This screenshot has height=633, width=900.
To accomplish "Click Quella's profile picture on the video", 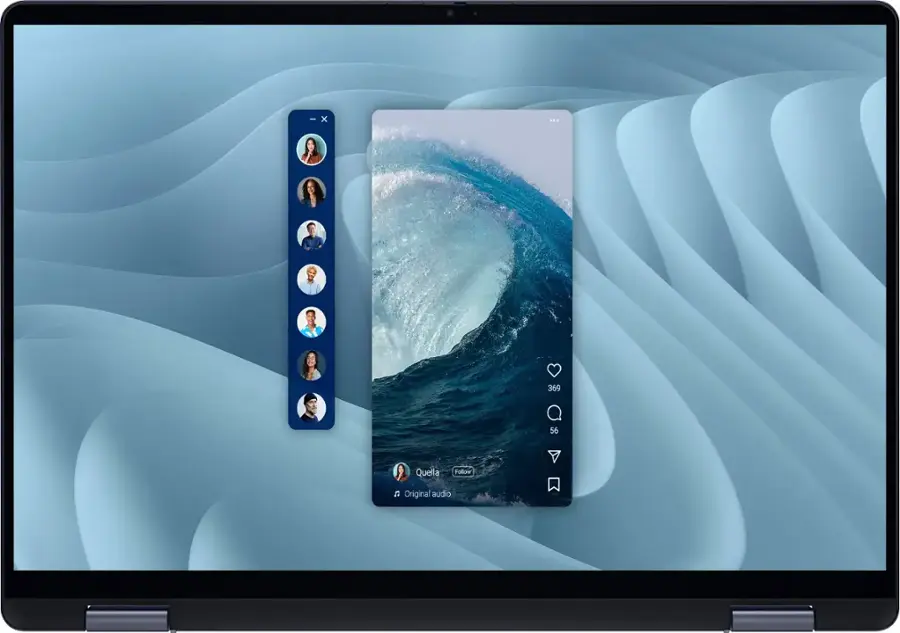I will (401, 472).
